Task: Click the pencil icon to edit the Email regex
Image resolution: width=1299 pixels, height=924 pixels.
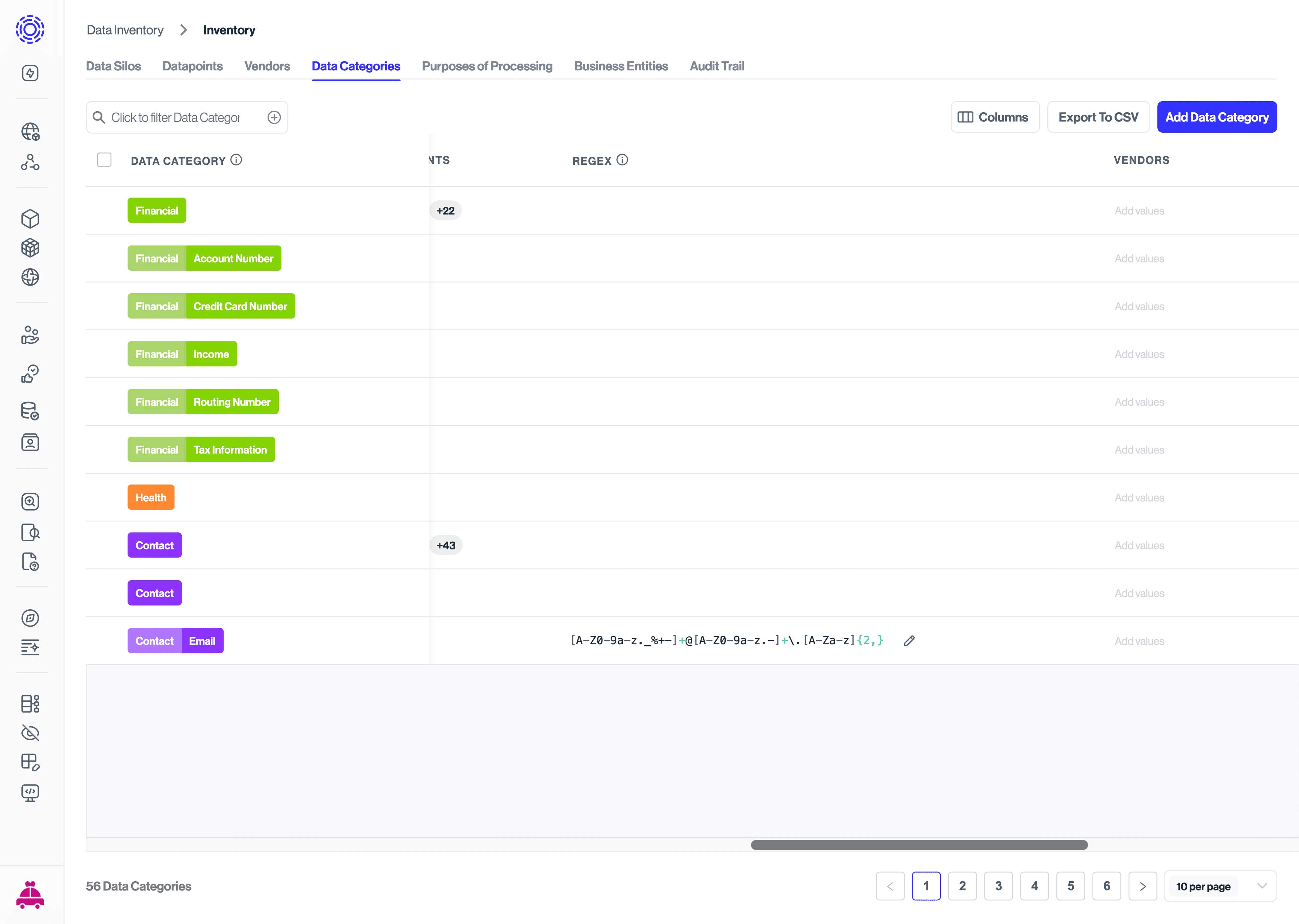Action: tap(909, 641)
